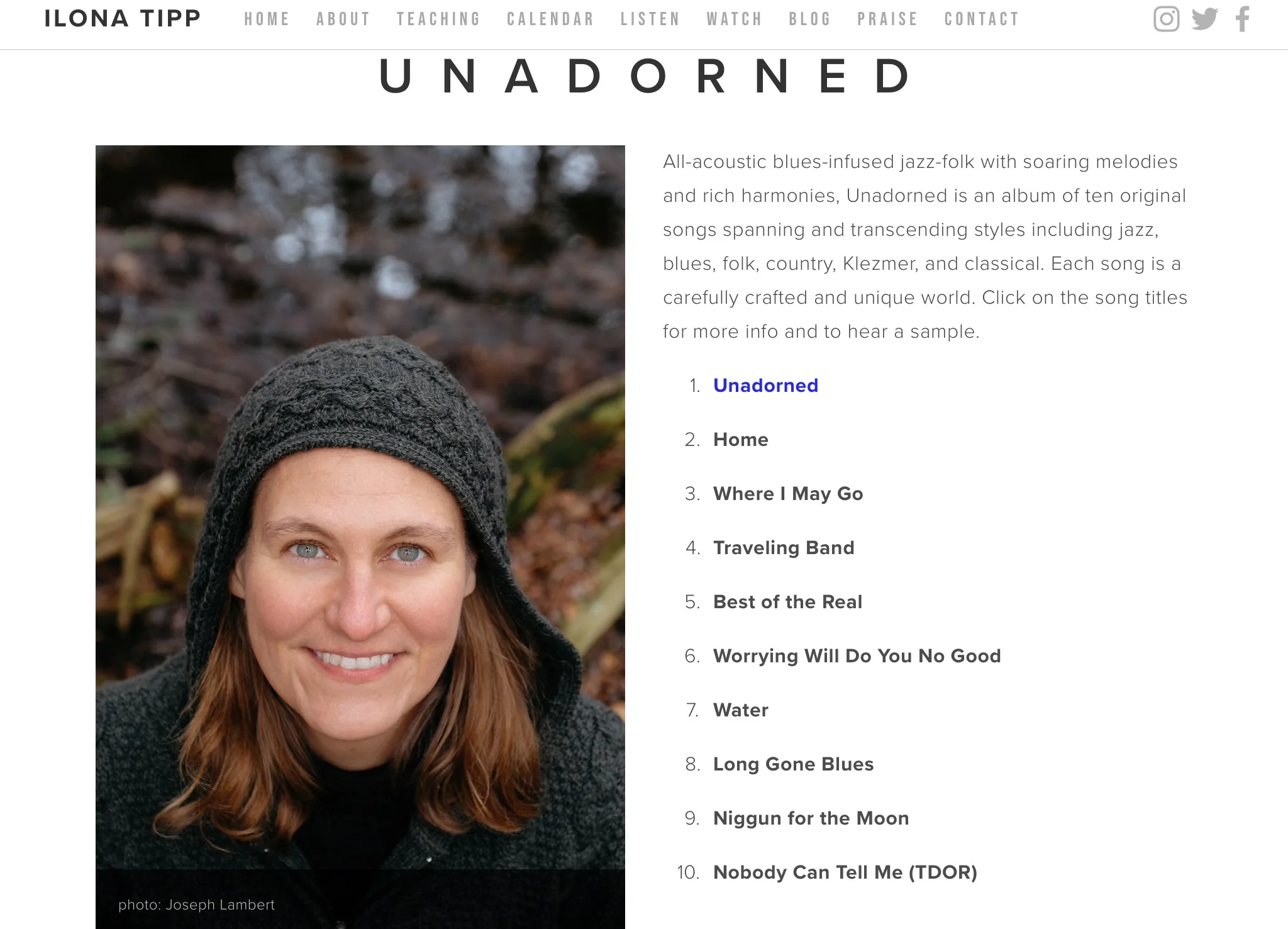The image size is (1288, 929).
Task: Go to the Home menu item
Action: [267, 19]
